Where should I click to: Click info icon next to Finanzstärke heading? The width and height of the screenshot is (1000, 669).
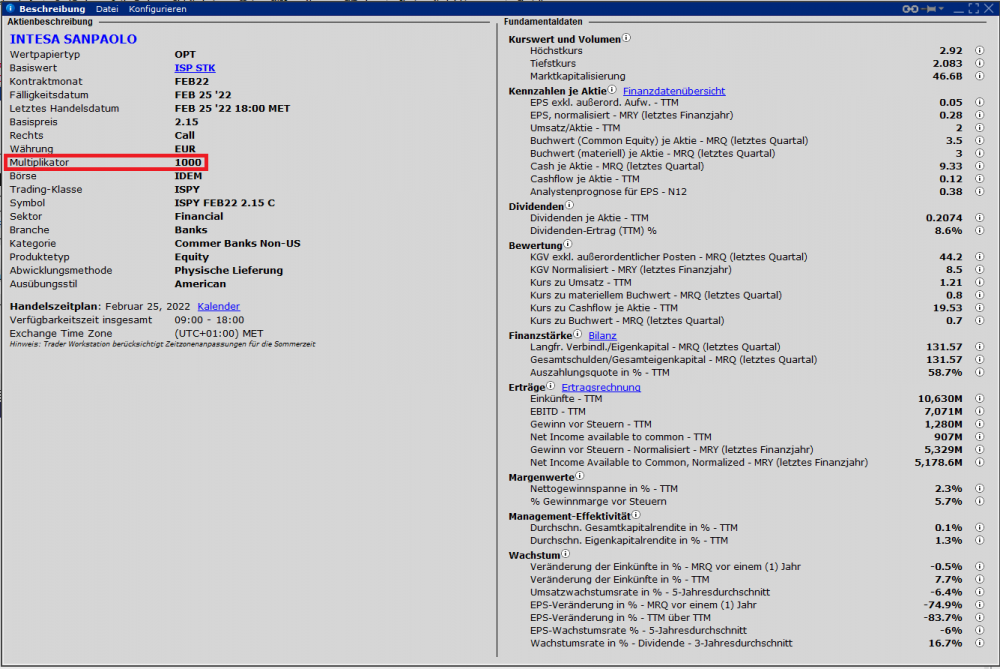[x=577, y=334]
